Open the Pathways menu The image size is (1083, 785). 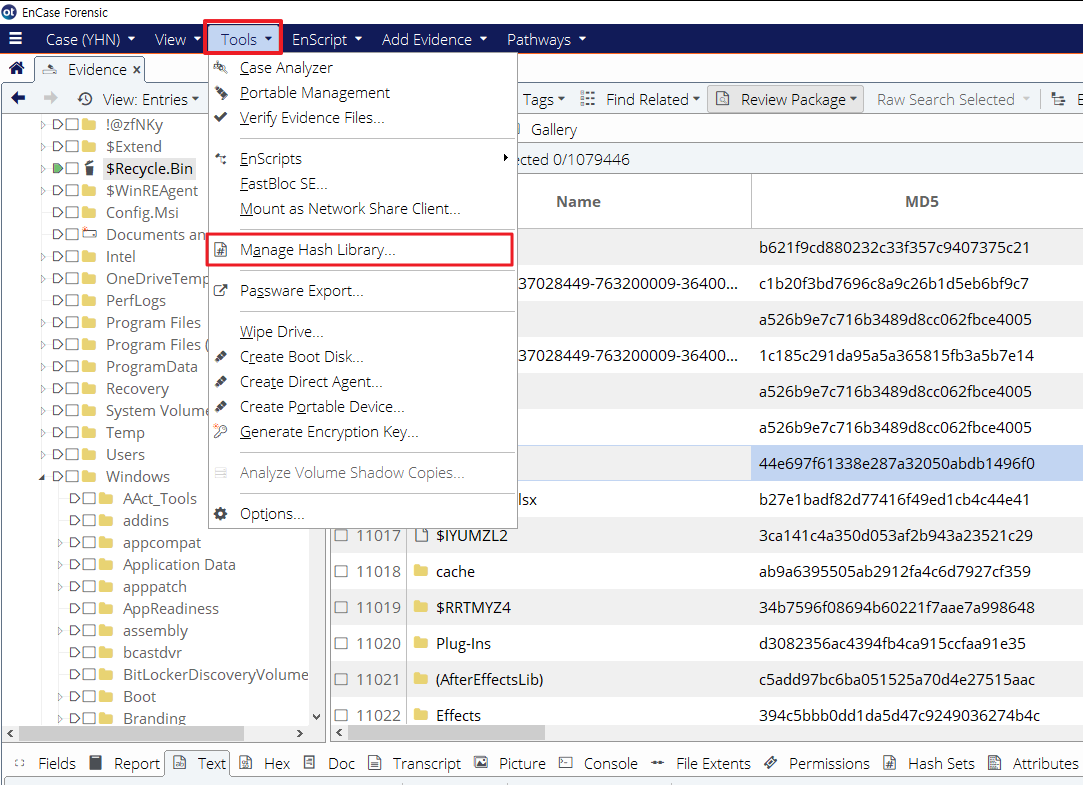point(546,39)
